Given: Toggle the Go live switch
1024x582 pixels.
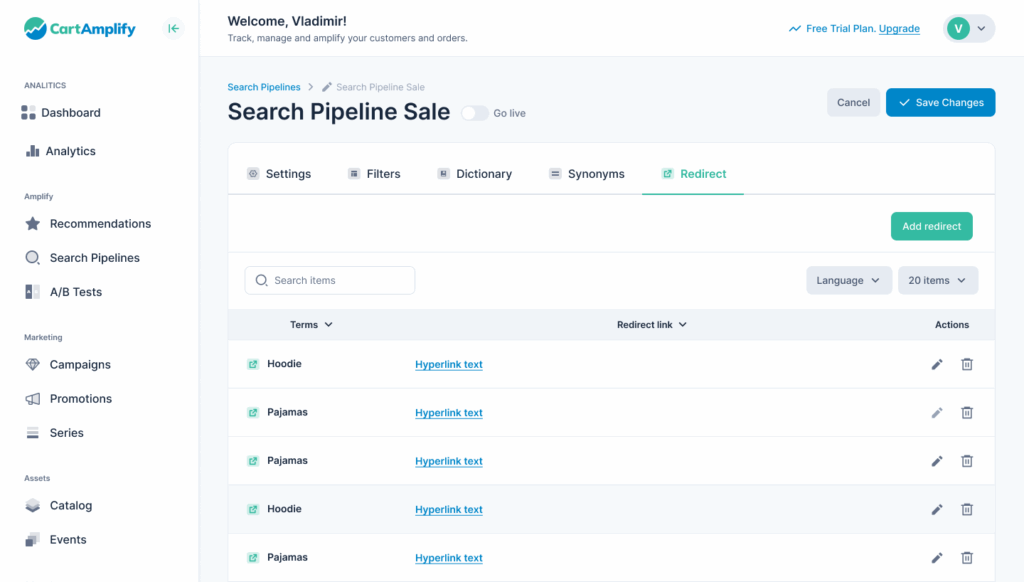Looking at the screenshot, I should click(474, 113).
